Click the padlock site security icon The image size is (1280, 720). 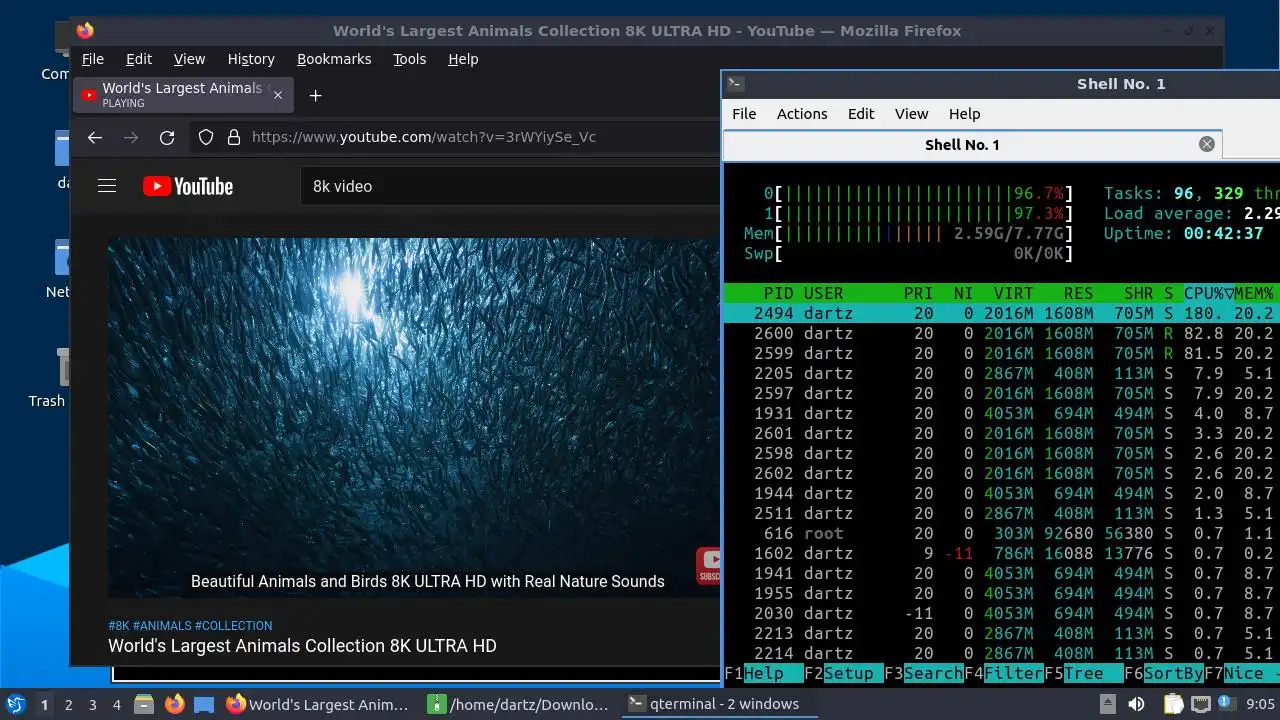234,137
